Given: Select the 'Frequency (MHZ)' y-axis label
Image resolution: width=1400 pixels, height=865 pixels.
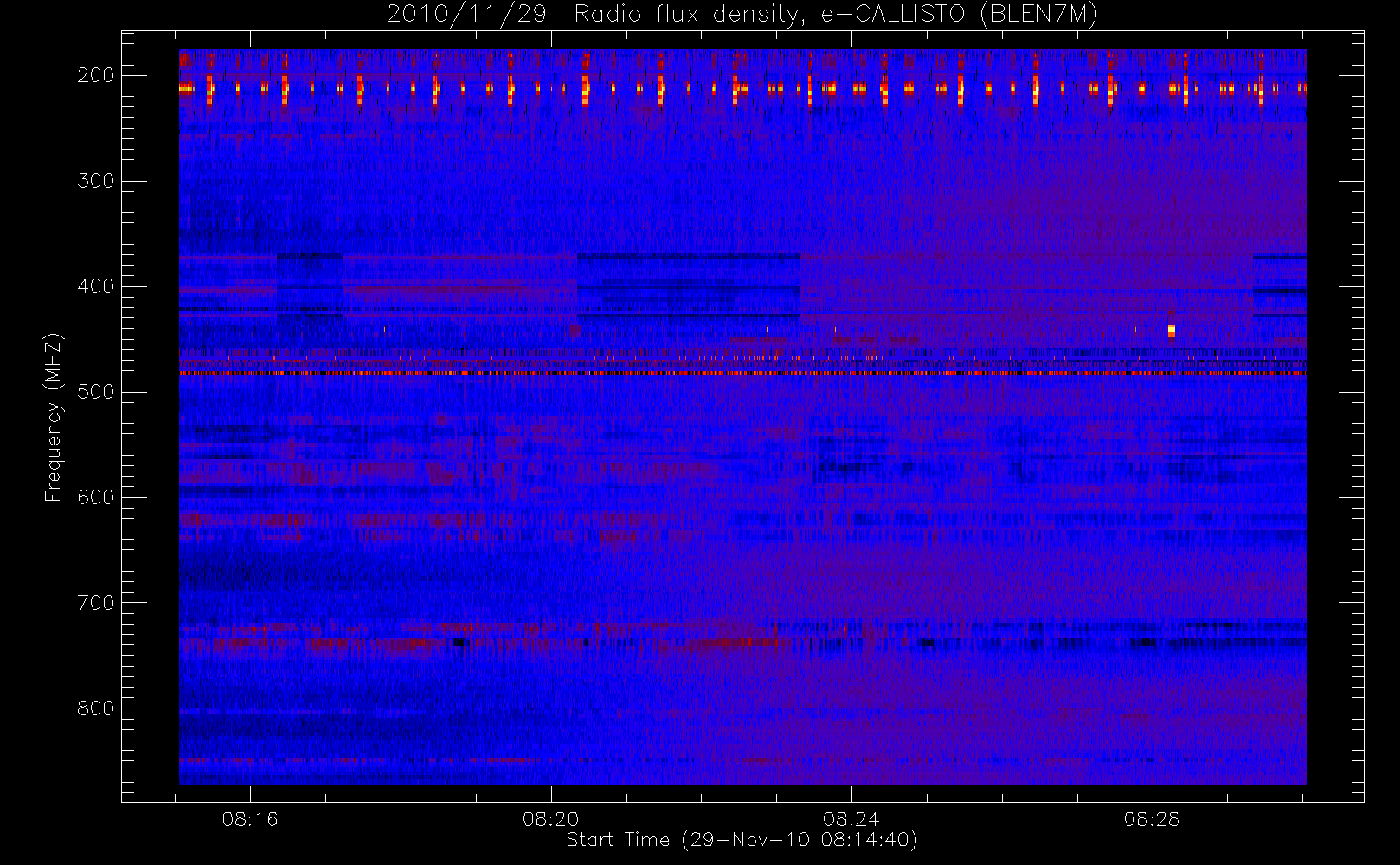Looking at the screenshot, I should (54, 417).
